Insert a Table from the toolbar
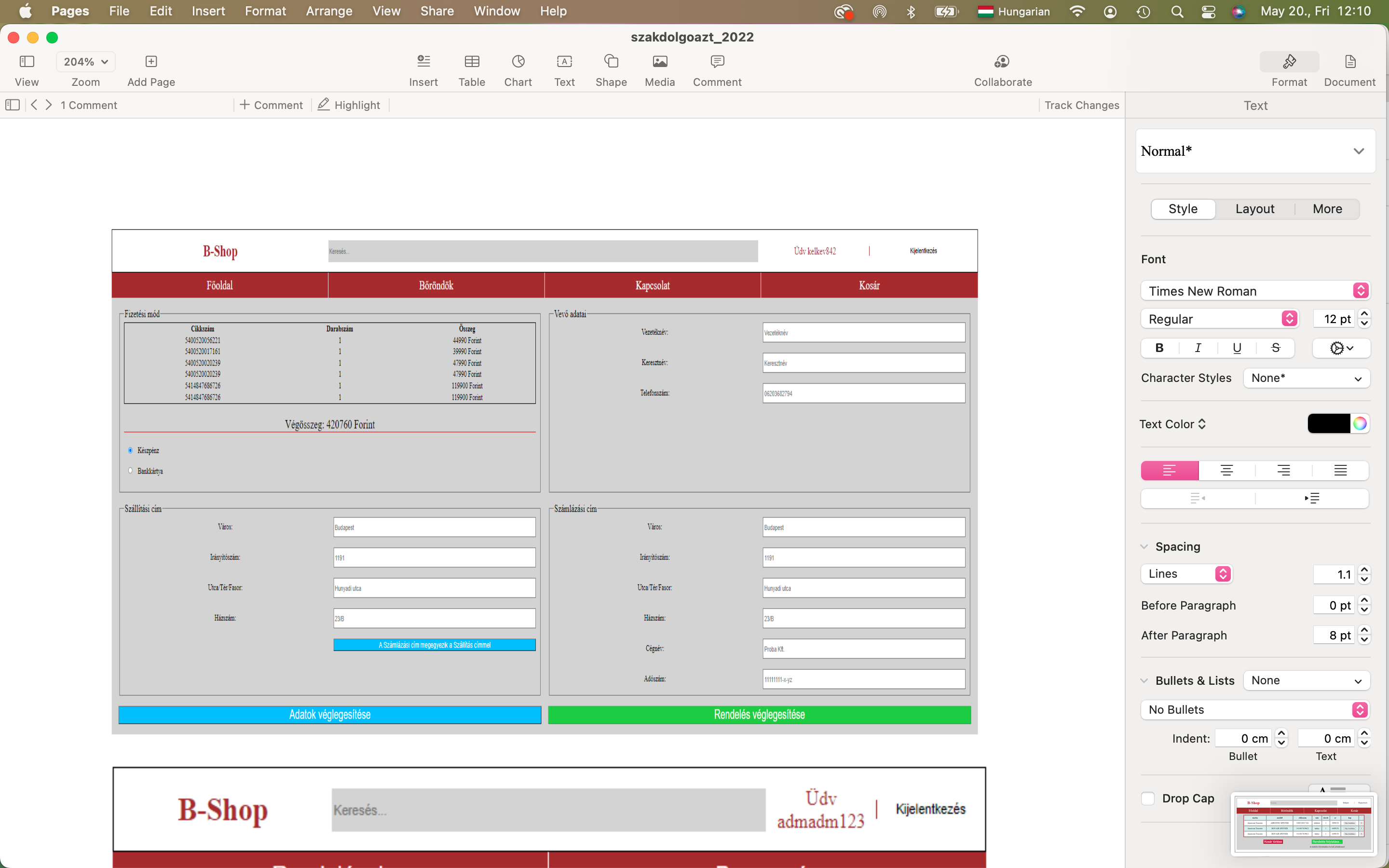The height and width of the screenshot is (868, 1389). point(472,61)
